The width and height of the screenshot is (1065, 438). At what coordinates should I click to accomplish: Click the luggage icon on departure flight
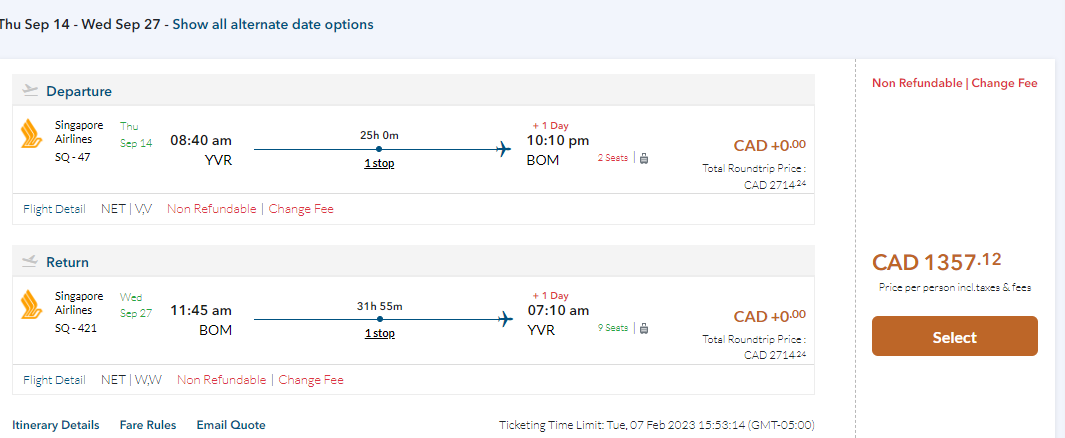(x=644, y=158)
